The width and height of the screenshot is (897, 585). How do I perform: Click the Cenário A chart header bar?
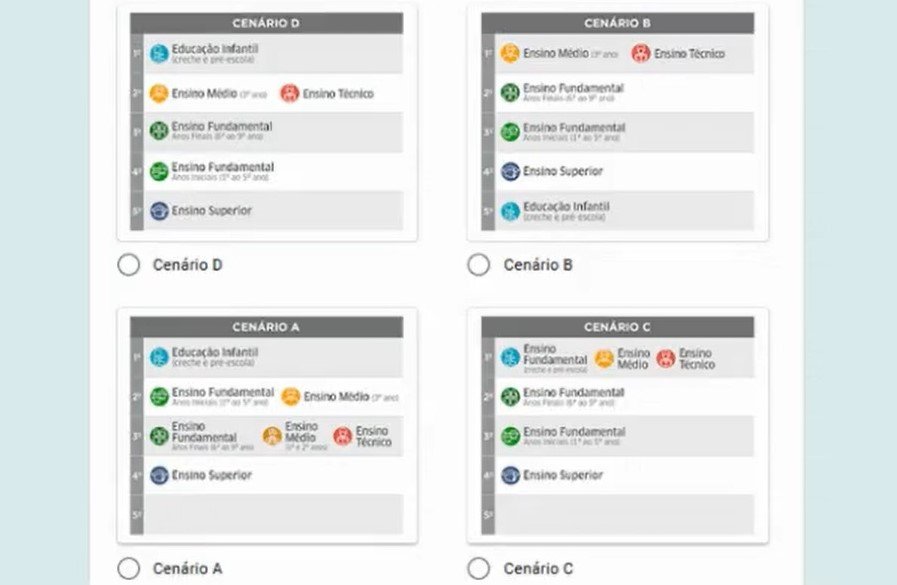266,327
